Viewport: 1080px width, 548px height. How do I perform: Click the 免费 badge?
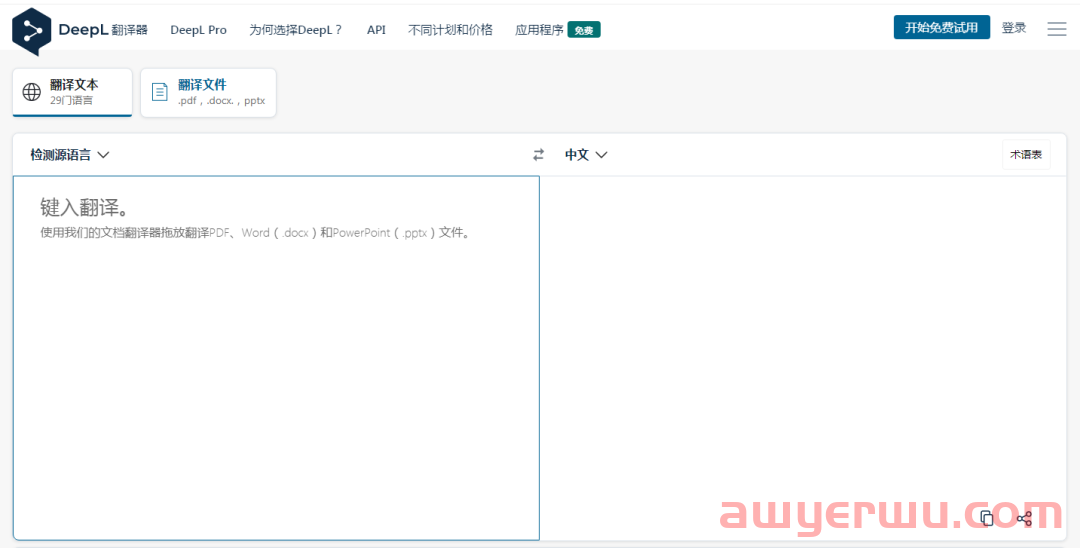click(584, 30)
